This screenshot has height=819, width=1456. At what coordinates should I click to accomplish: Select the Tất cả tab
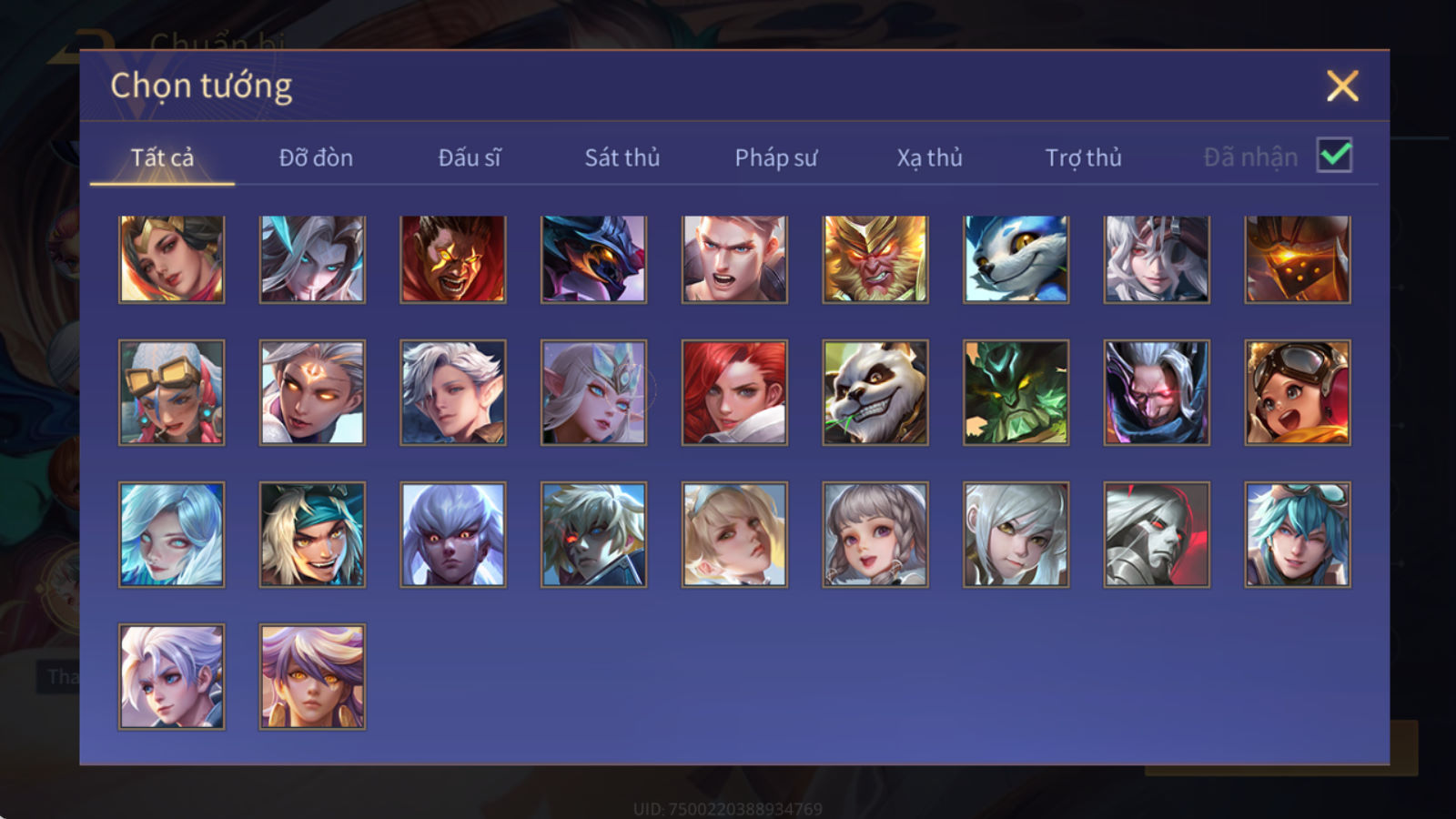point(162,157)
